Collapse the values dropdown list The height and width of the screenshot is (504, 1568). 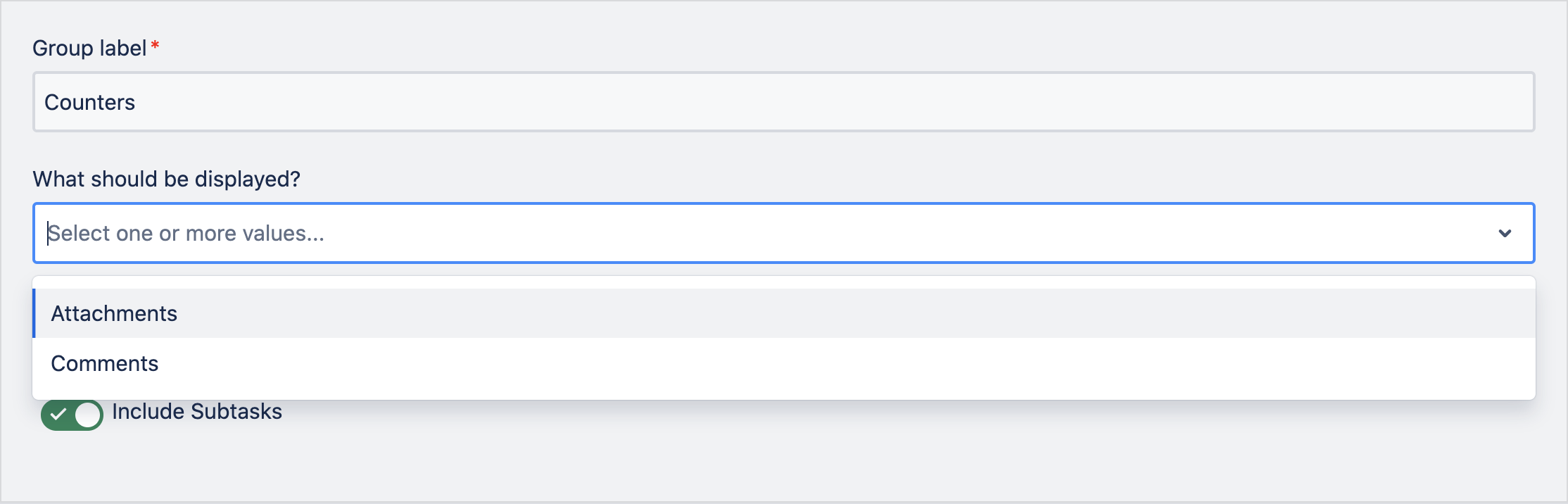1505,234
